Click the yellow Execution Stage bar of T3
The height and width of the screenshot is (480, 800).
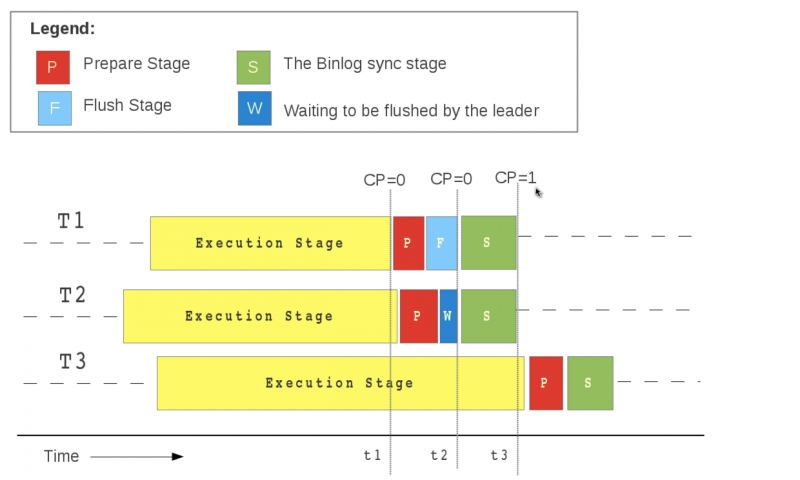click(340, 383)
